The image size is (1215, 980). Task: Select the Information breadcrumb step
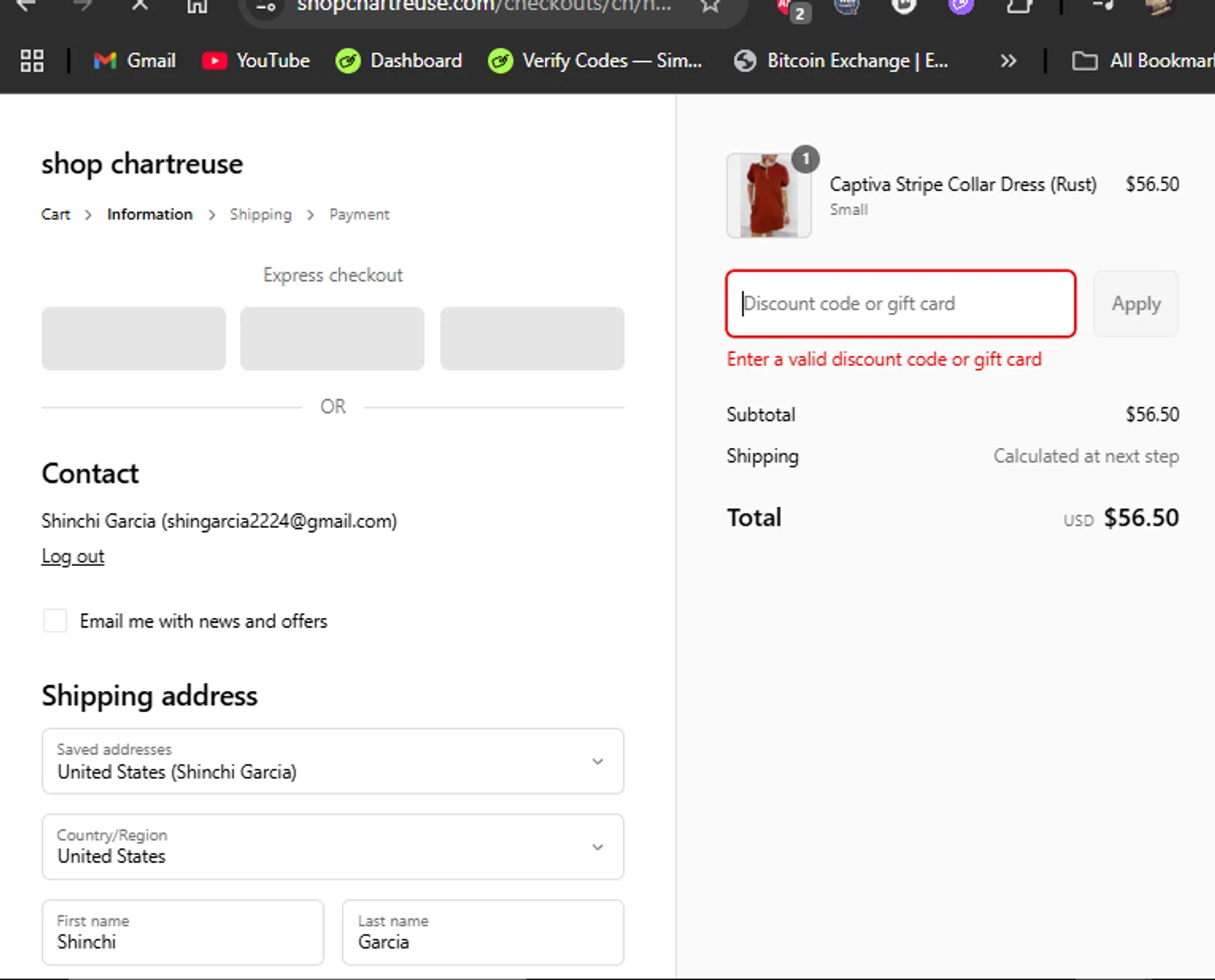150,215
